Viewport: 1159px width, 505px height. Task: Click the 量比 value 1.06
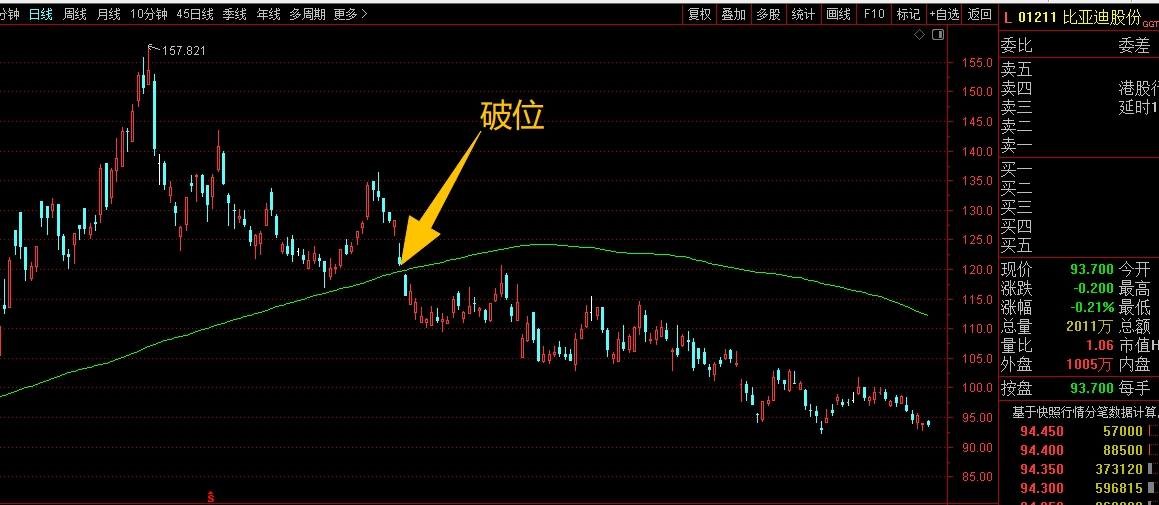pos(1098,345)
